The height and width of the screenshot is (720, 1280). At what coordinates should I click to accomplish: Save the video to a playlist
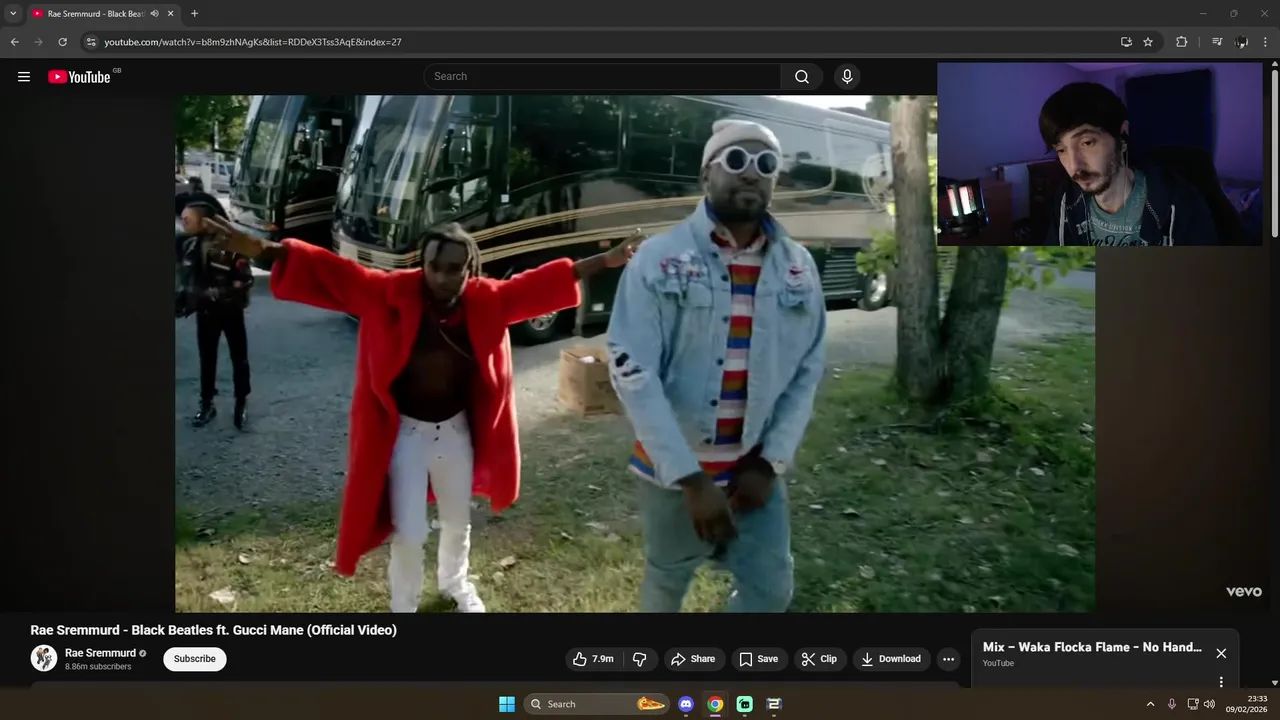pyautogui.click(x=759, y=659)
